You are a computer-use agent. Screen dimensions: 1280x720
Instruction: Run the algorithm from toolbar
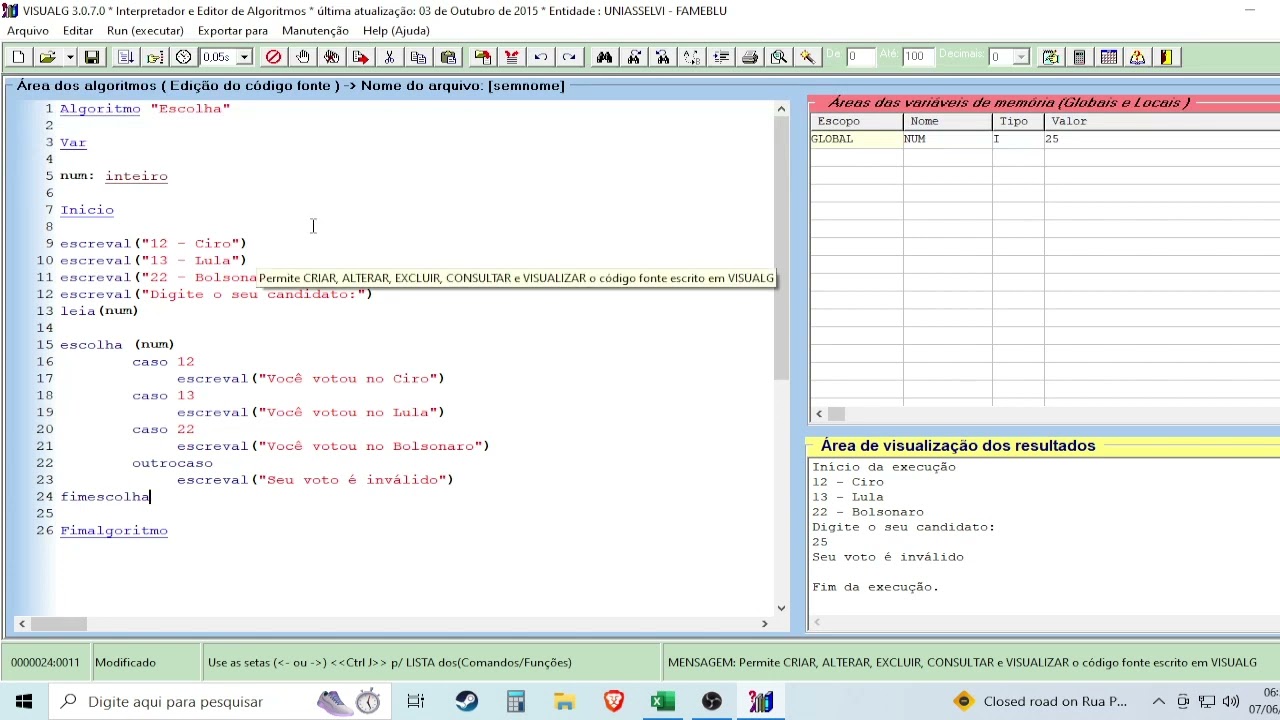126,57
